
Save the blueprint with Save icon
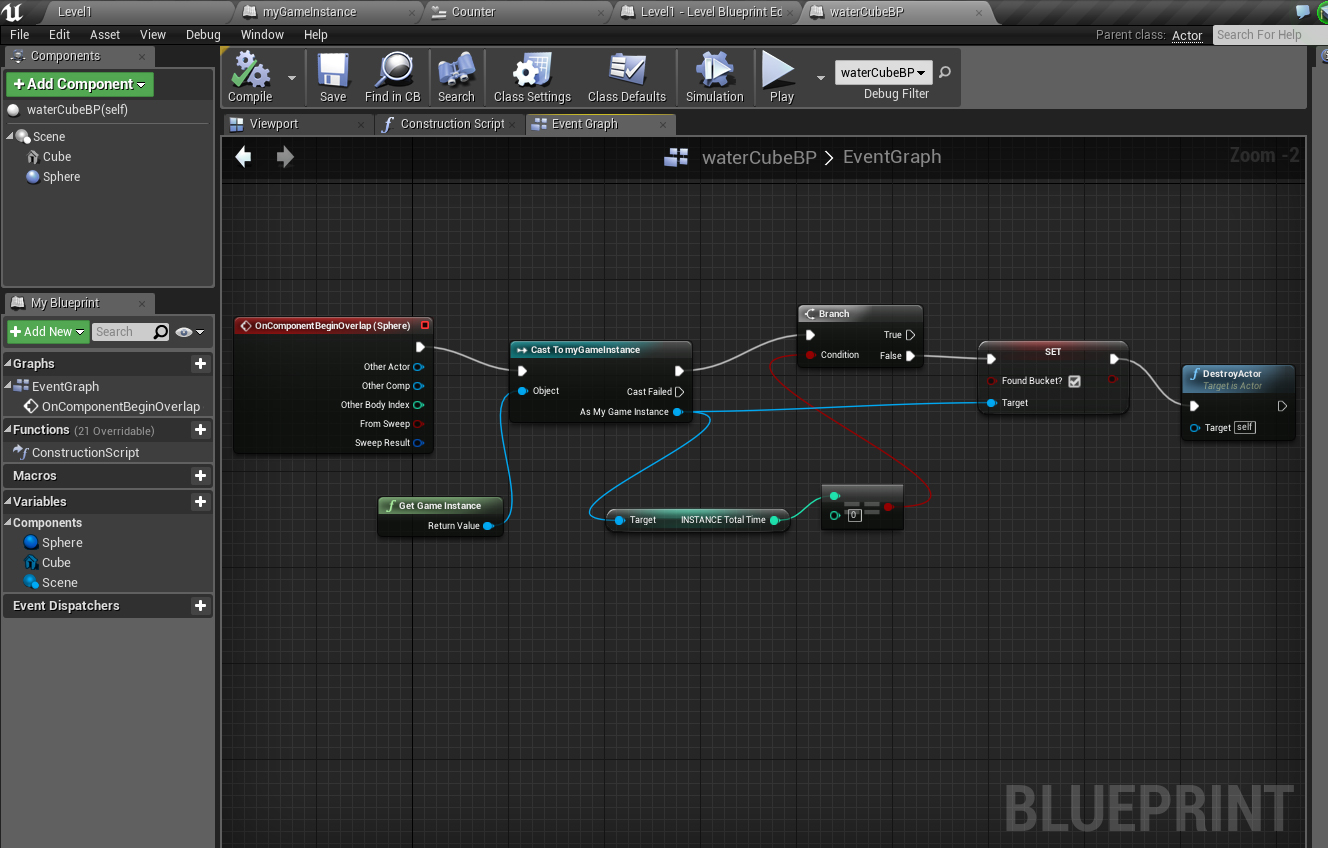click(333, 72)
